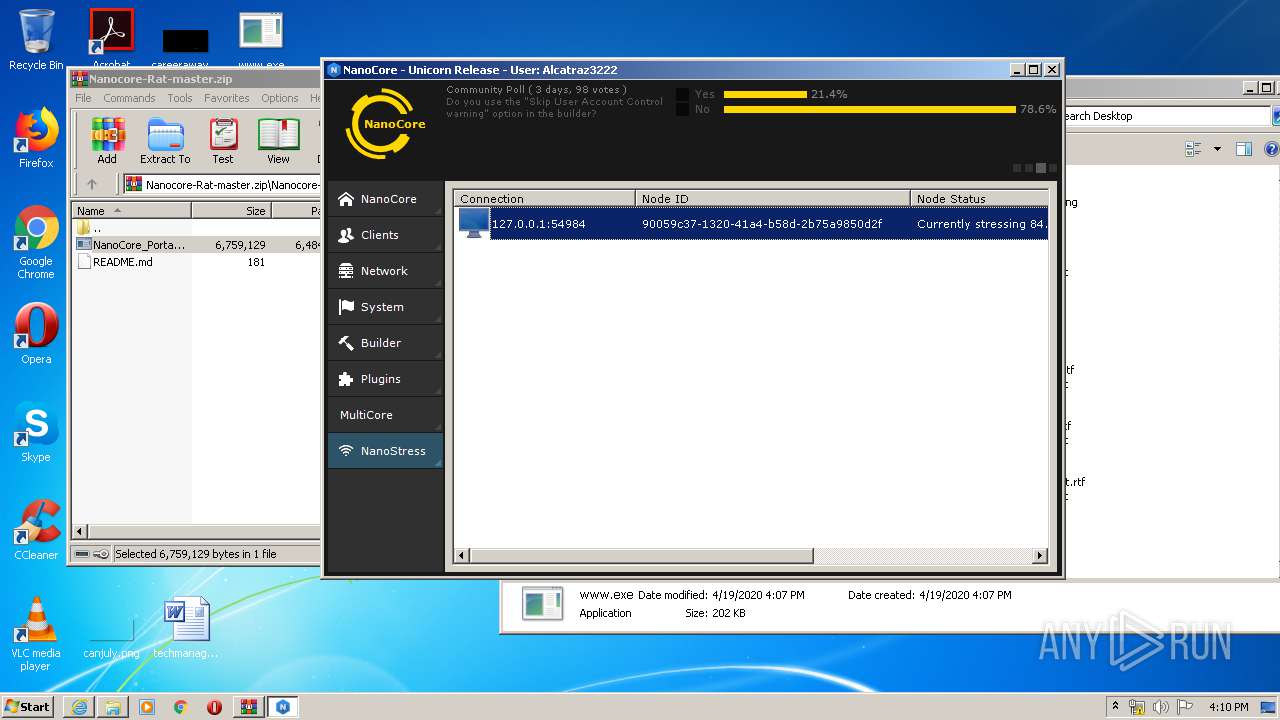1280x720 pixels.
Task: Click the left scroll arrow of client list
Action: [462, 555]
